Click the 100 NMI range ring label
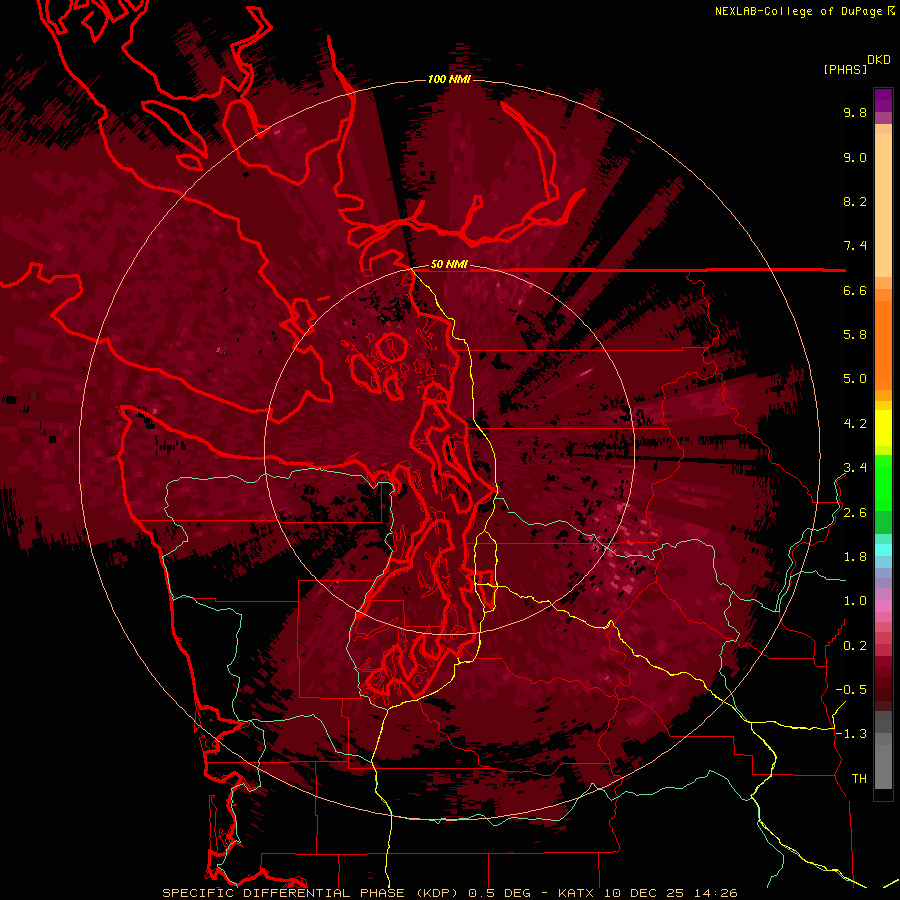This screenshot has height=900, width=900. click(449, 79)
